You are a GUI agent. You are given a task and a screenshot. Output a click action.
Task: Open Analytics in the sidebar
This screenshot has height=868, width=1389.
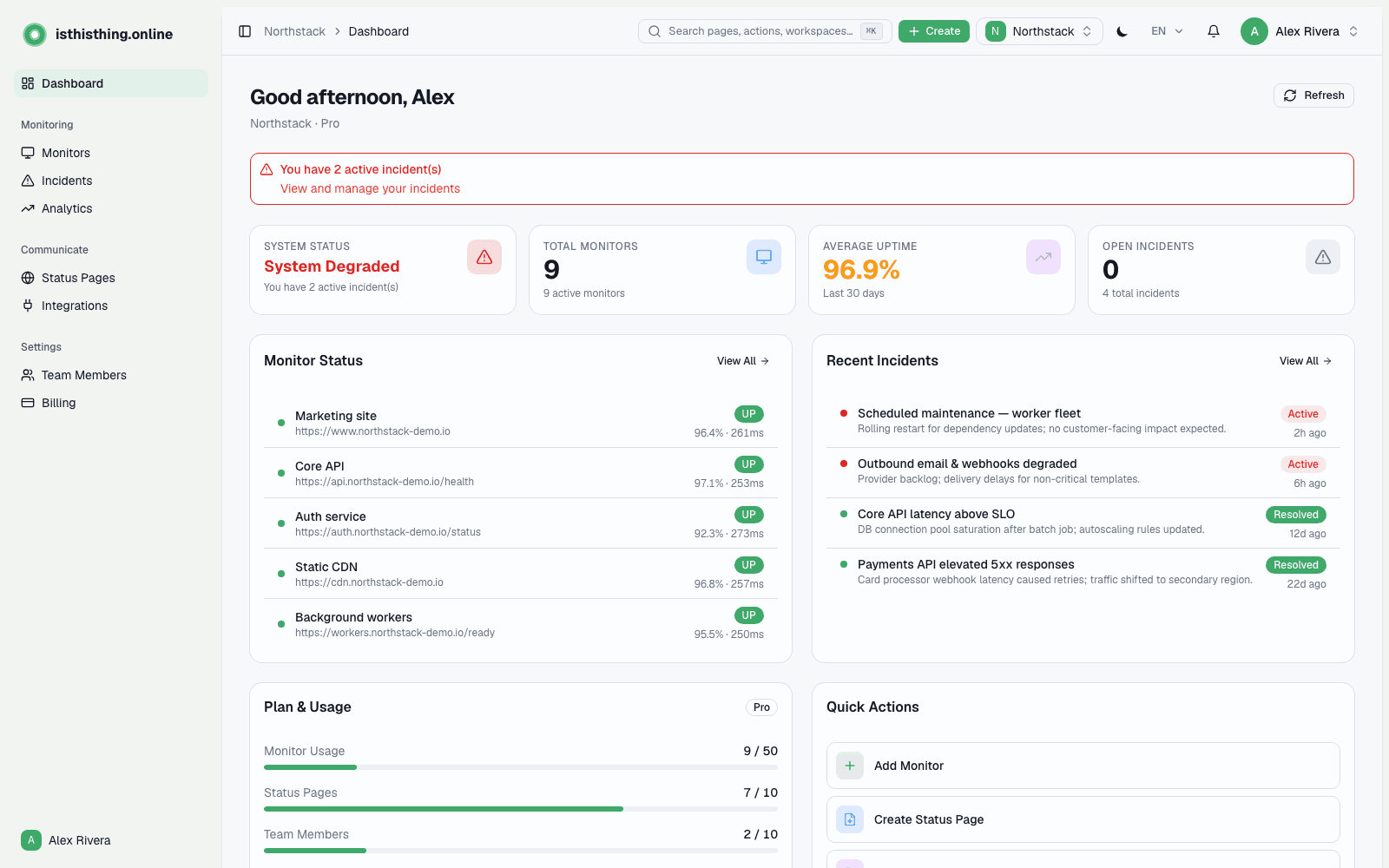coord(111,208)
